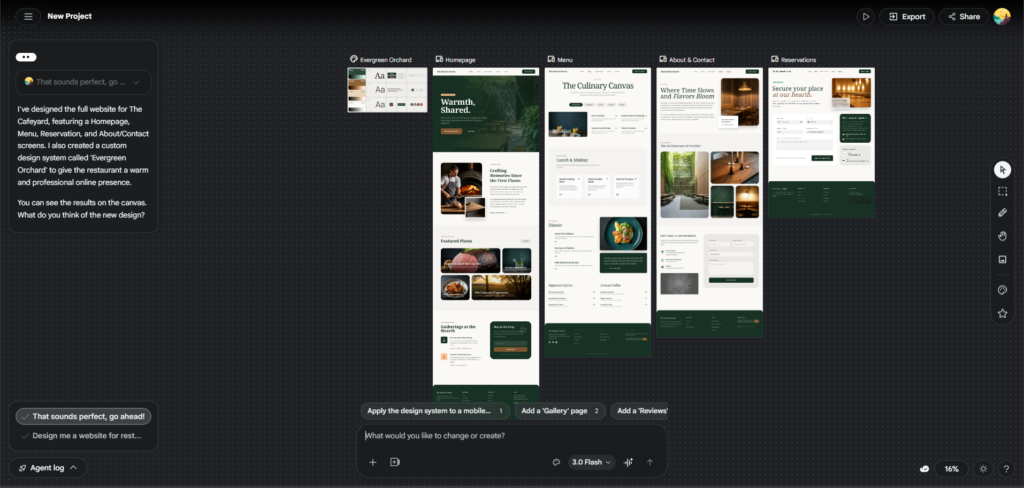
Task: Toggle the light/dark theme sun icon
Action: point(983,468)
